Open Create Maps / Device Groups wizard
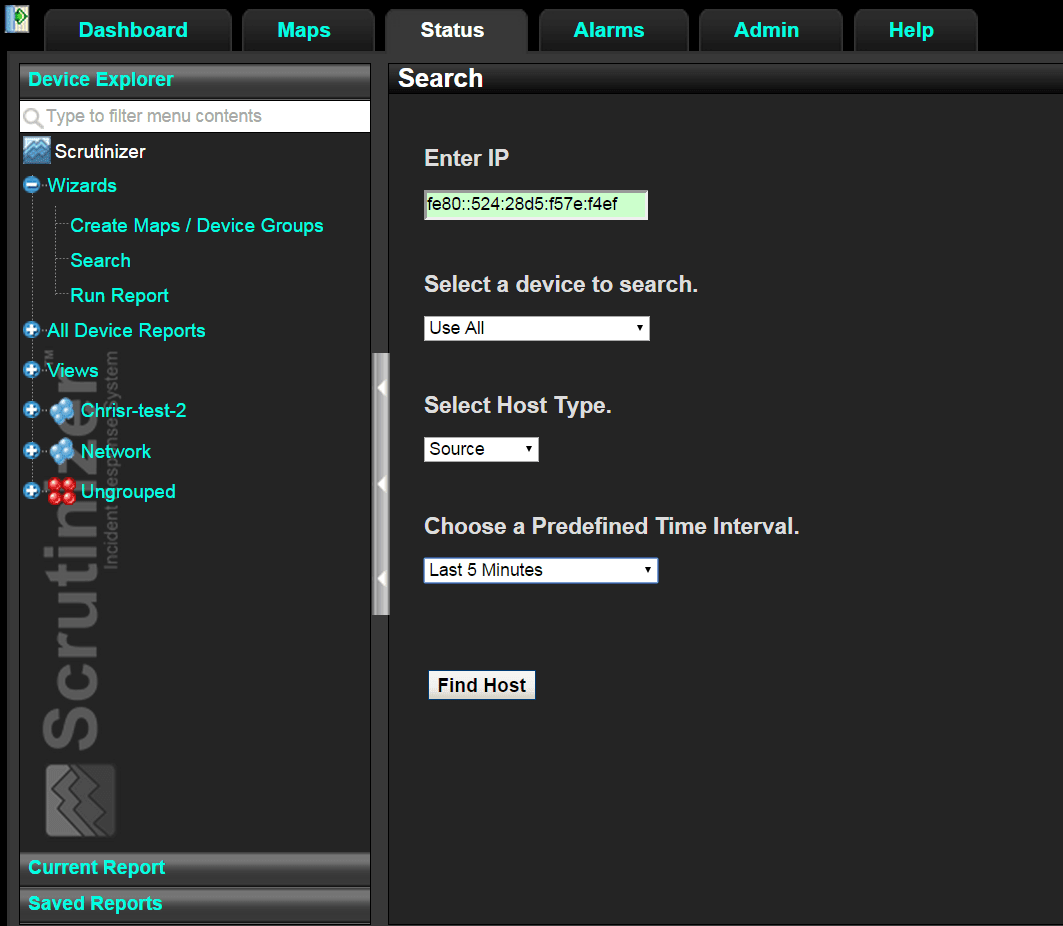Image resolution: width=1063 pixels, height=926 pixels. tap(197, 226)
